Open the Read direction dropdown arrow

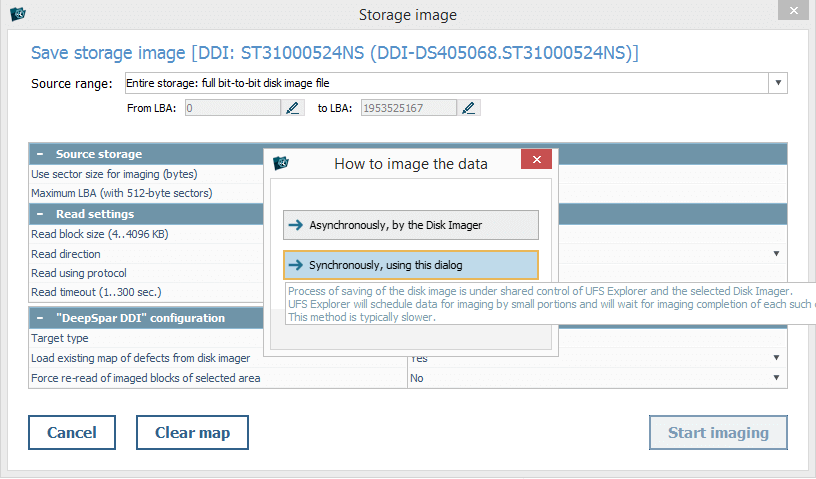coord(776,254)
